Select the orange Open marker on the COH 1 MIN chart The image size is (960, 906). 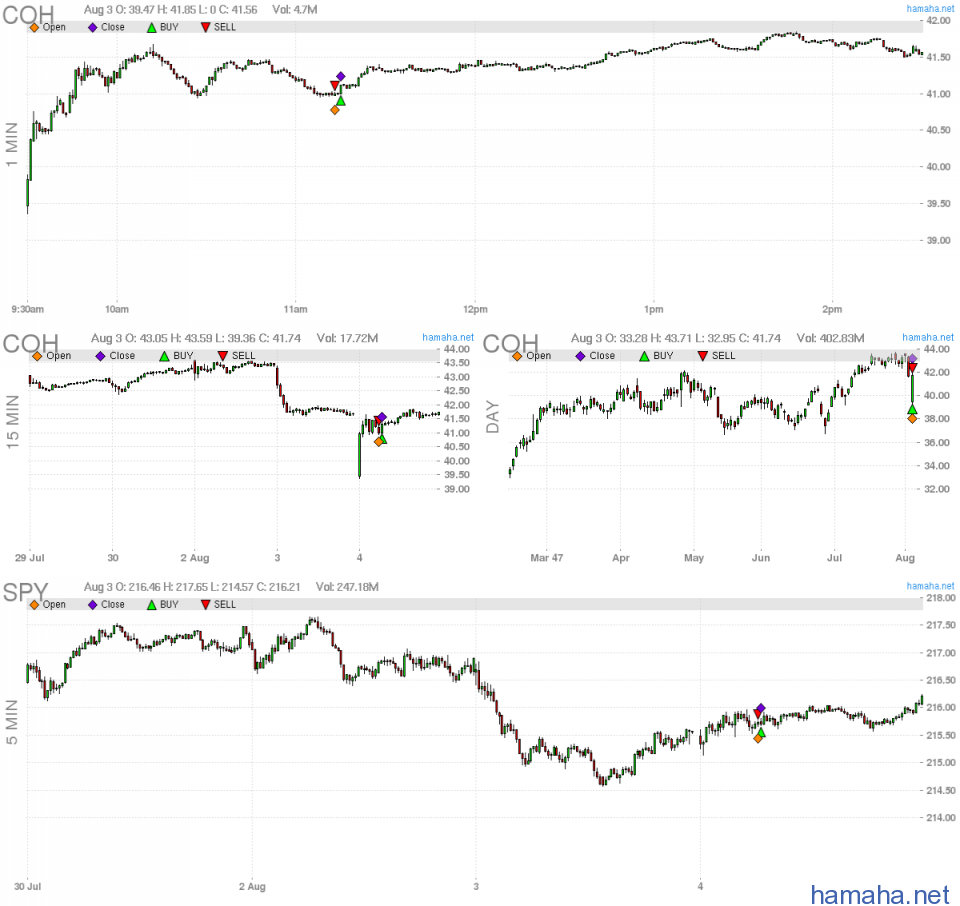tap(334, 110)
